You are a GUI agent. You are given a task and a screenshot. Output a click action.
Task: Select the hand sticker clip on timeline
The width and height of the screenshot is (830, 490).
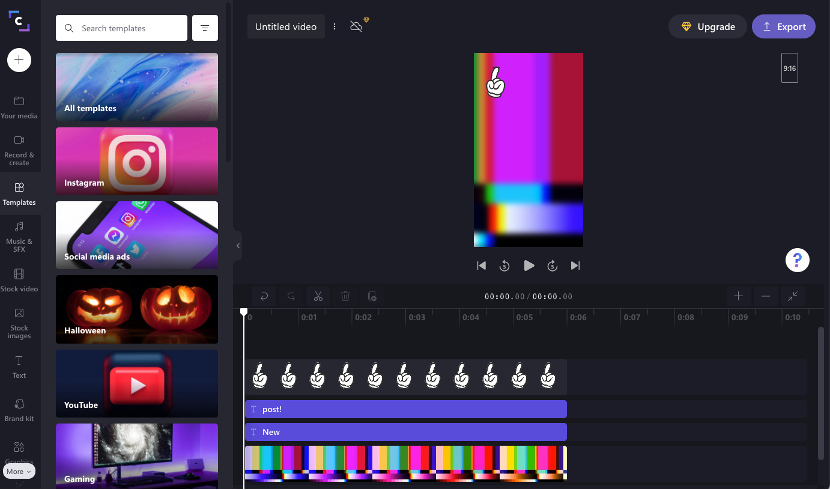(405, 377)
